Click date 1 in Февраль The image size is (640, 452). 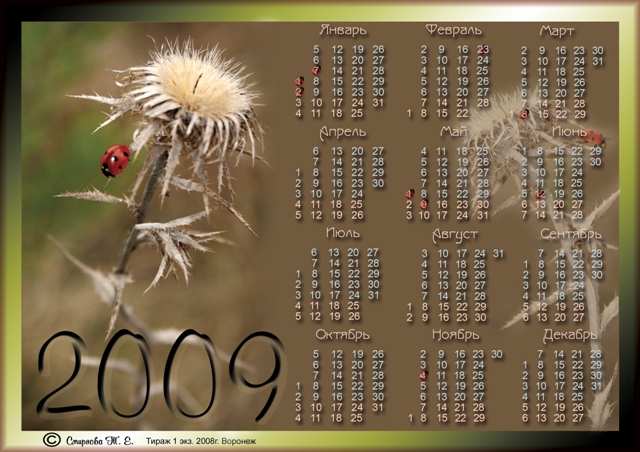pyautogui.click(x=409, y=114)
